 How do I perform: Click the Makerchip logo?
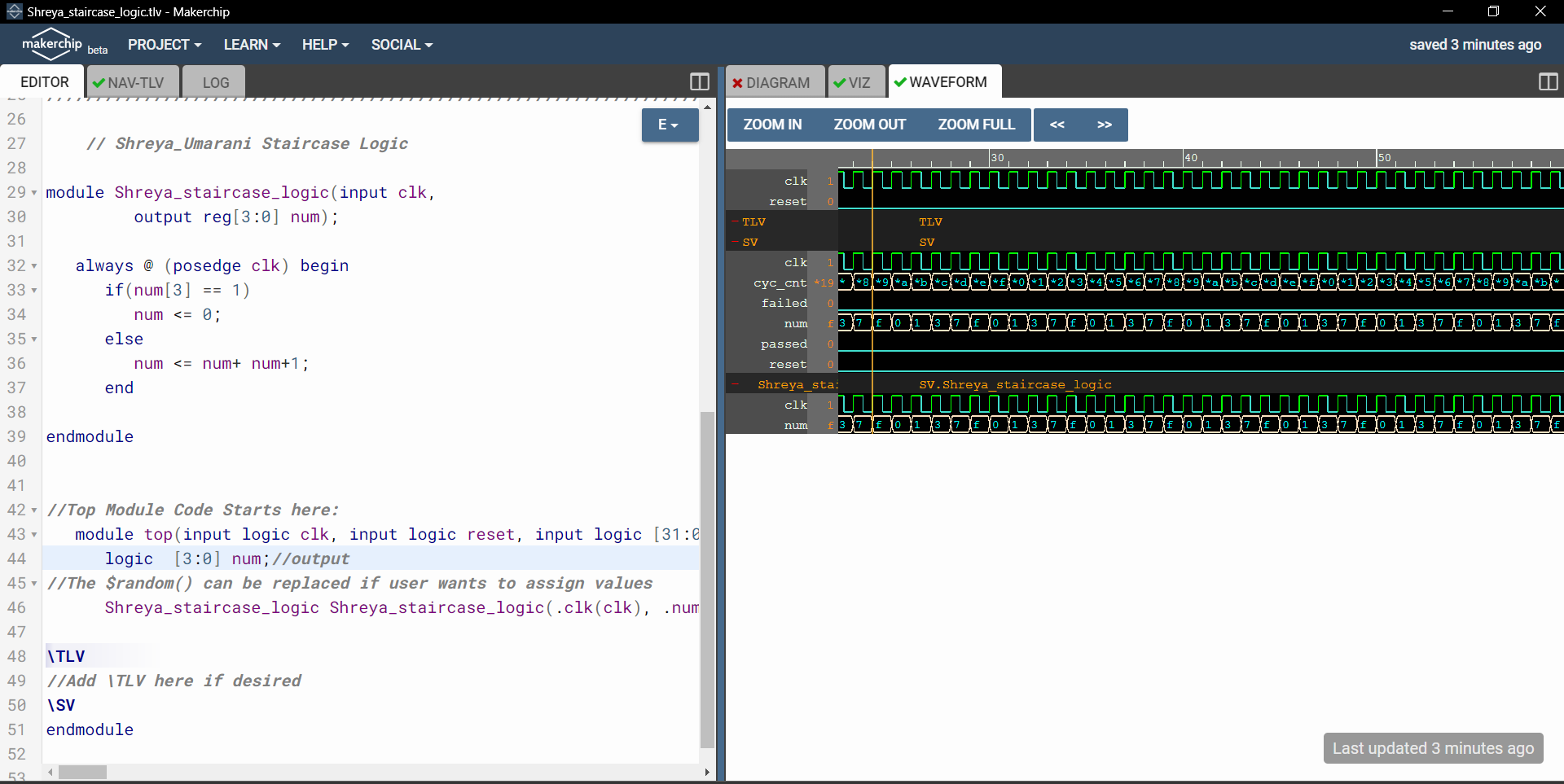(52, 43)
